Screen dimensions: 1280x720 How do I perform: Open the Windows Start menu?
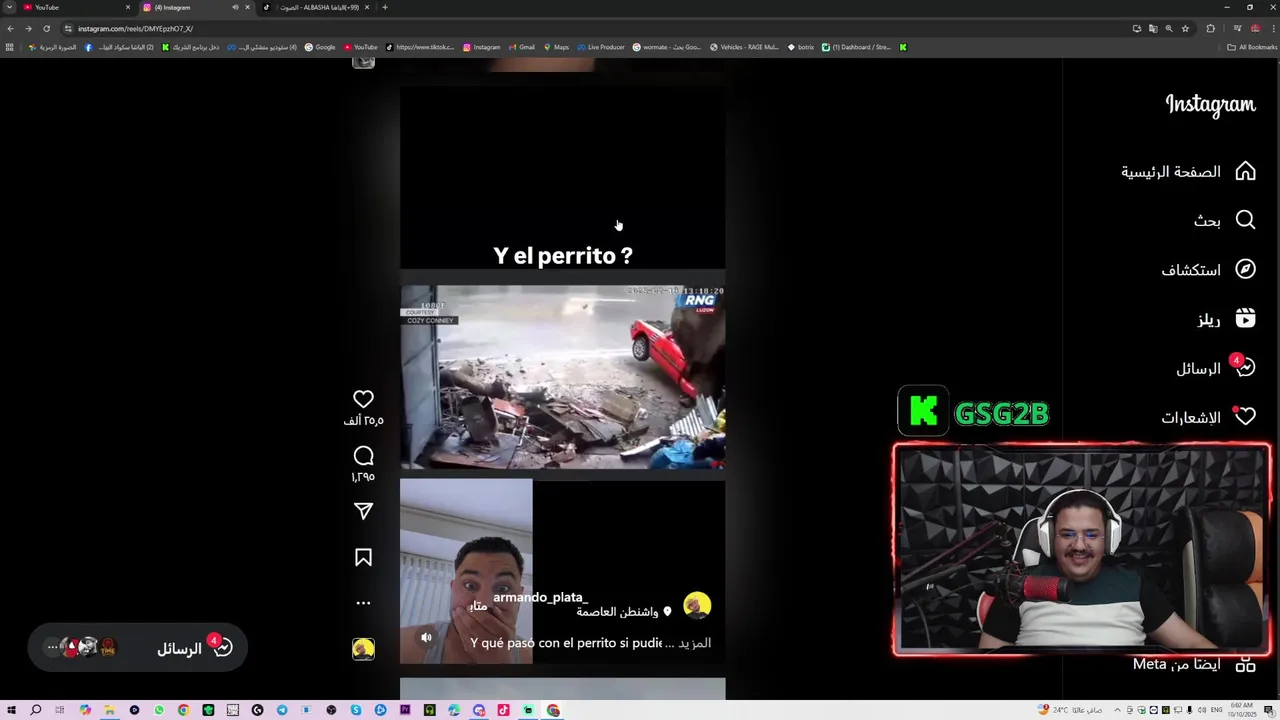click(11, 710)
